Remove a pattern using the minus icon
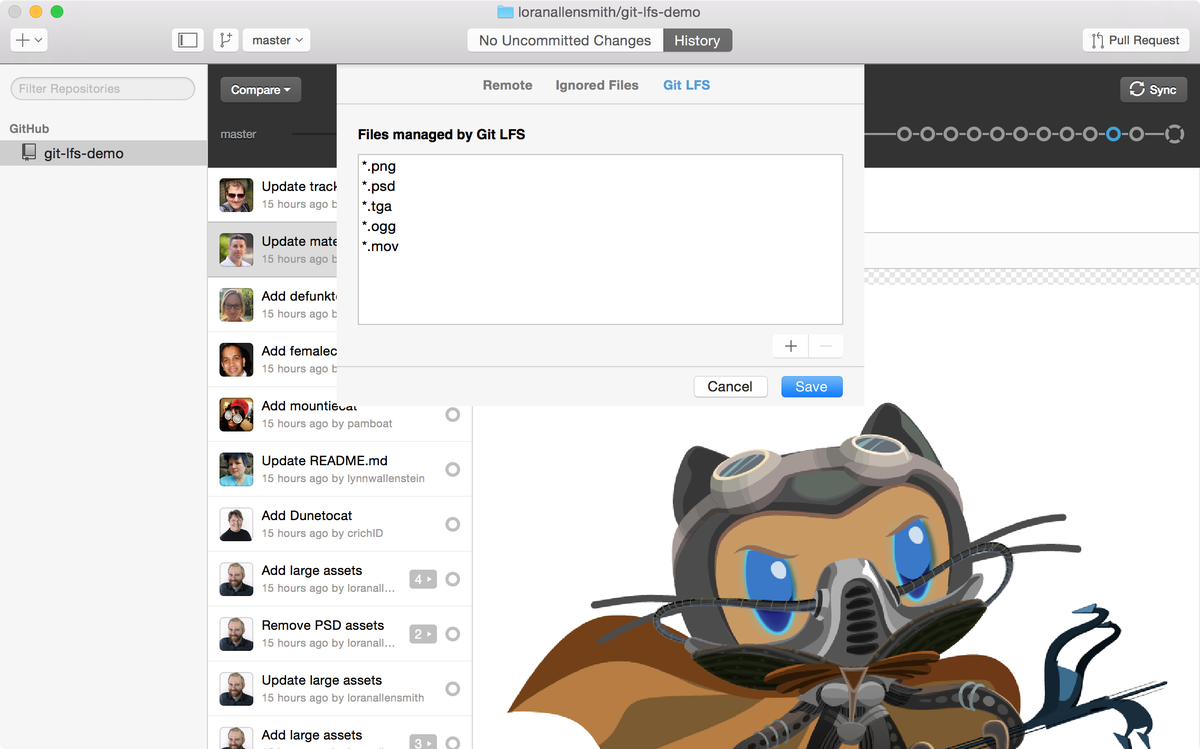 tap(826, 345)
